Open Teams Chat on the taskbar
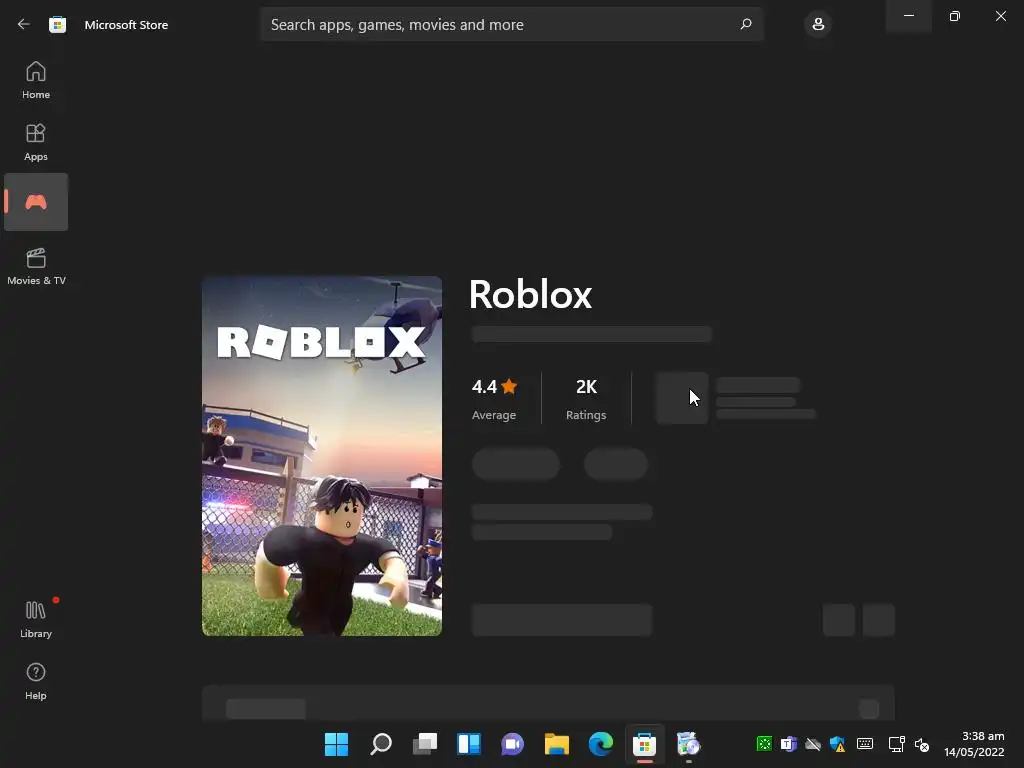Screen dimensions: 1024x768 [x=513, y=744]
